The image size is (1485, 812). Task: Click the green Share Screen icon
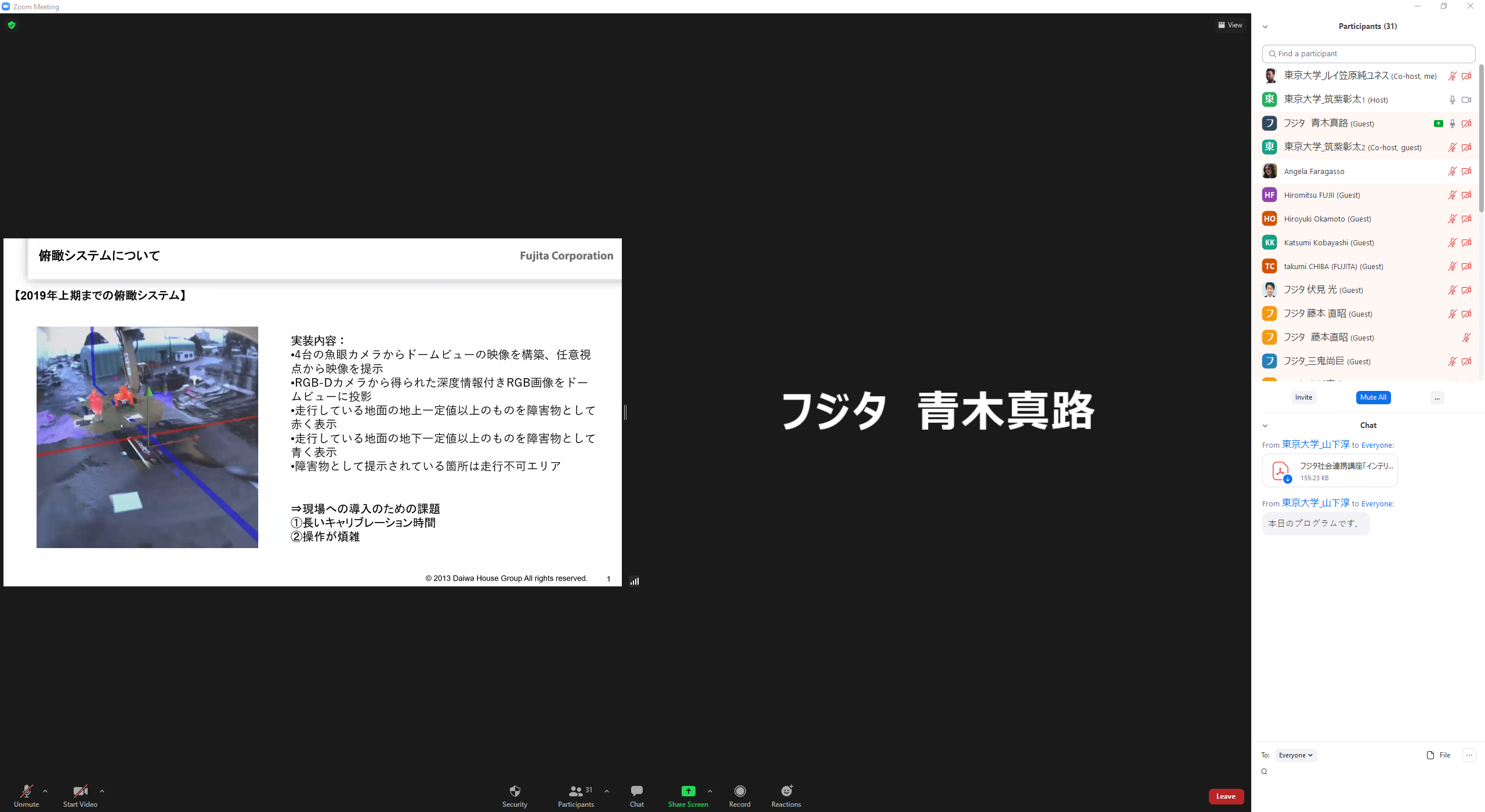pyautogui.click(x=688, y=791)
